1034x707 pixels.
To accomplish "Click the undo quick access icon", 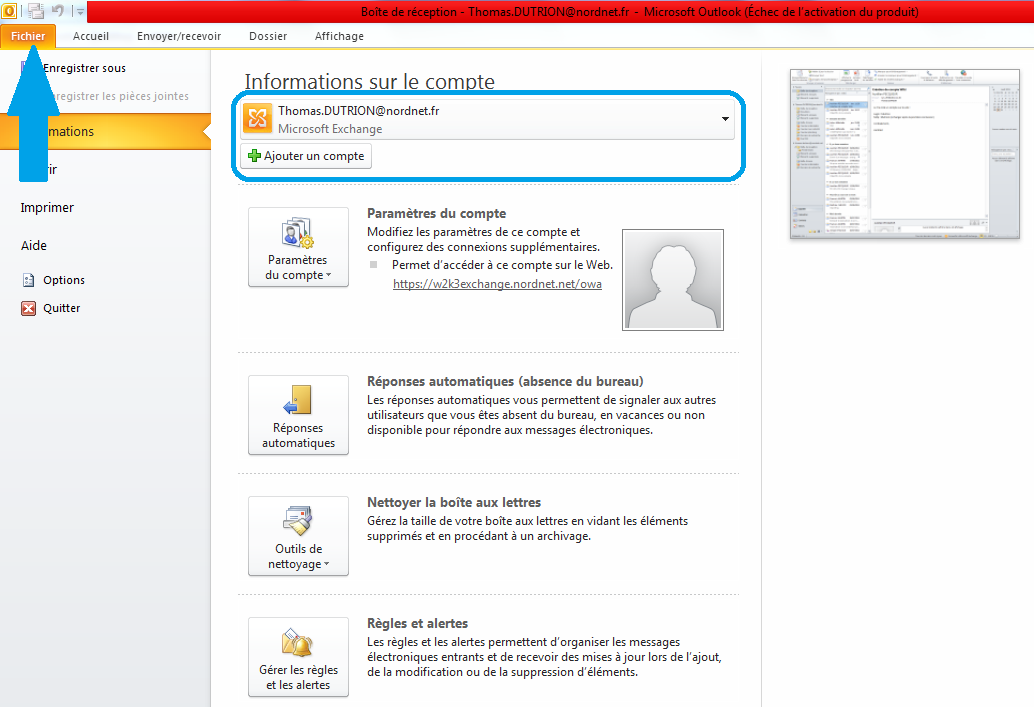I will (58, 11).
